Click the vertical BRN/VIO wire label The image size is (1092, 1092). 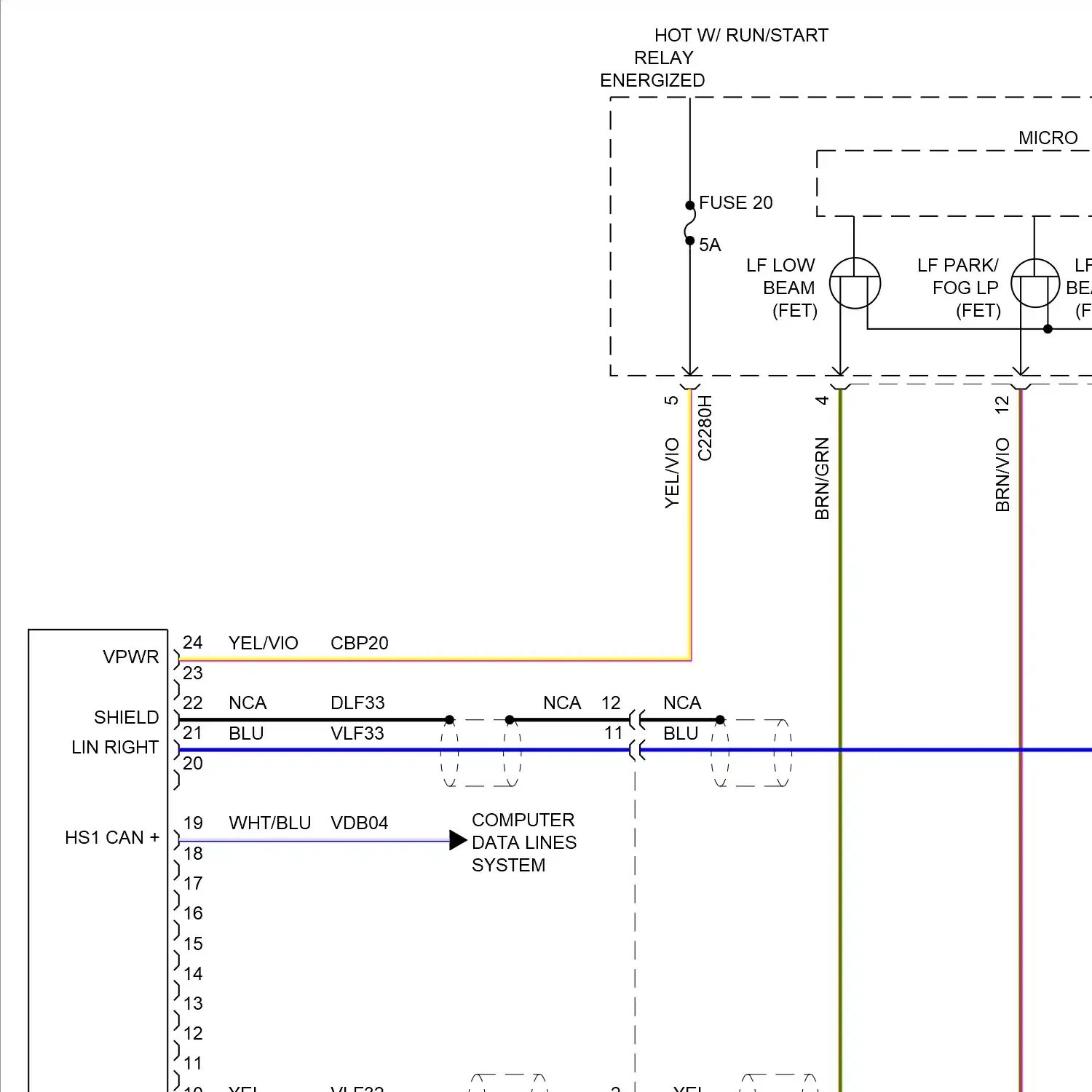(x=1002, y=475)
